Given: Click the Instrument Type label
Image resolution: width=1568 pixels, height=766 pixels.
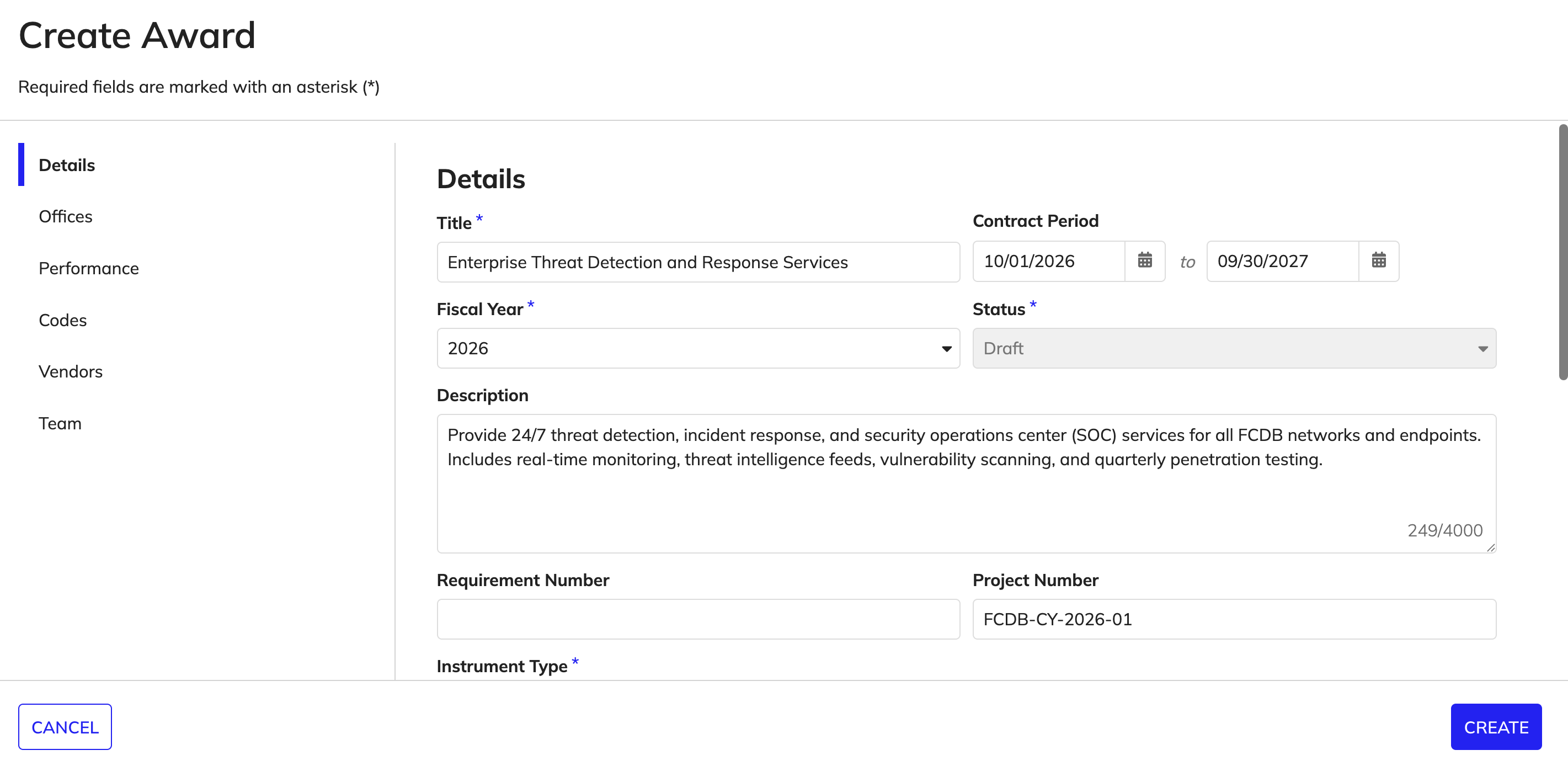Looking at the screenshot, I should (502, 666).
